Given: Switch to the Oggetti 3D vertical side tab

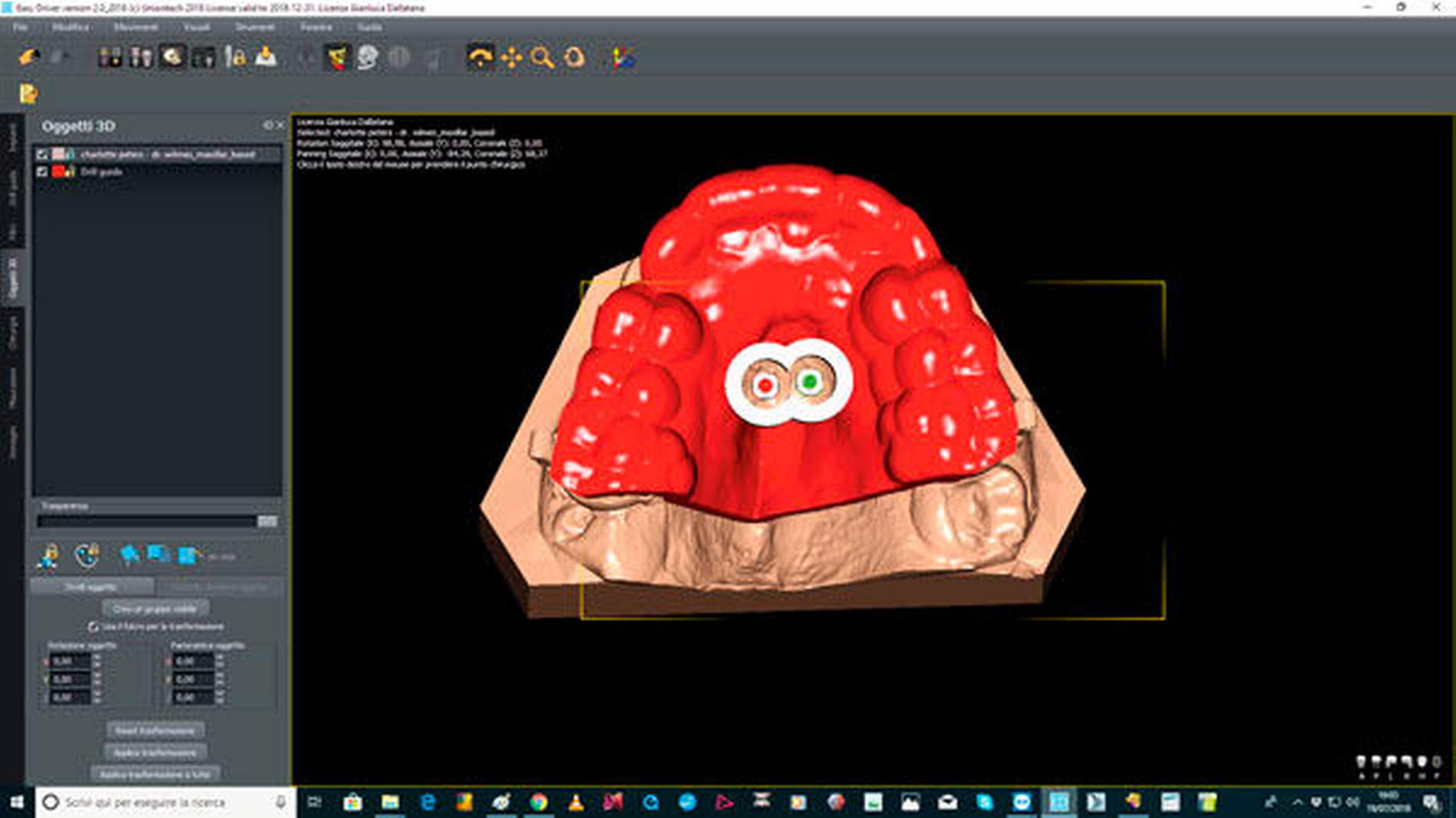Looking at the screenshot, I should click(12, 278).
